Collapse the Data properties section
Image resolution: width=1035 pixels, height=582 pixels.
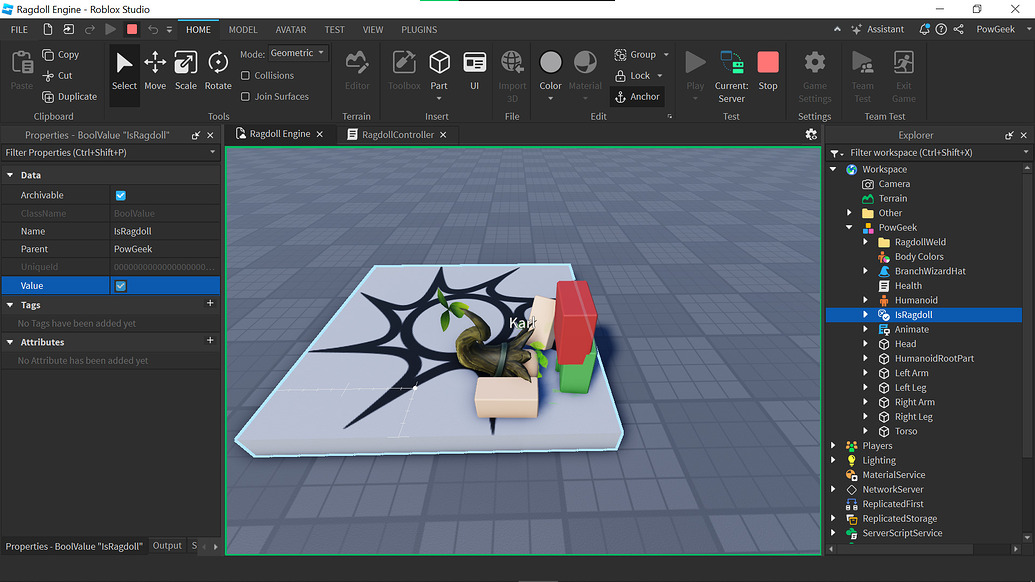10,175
